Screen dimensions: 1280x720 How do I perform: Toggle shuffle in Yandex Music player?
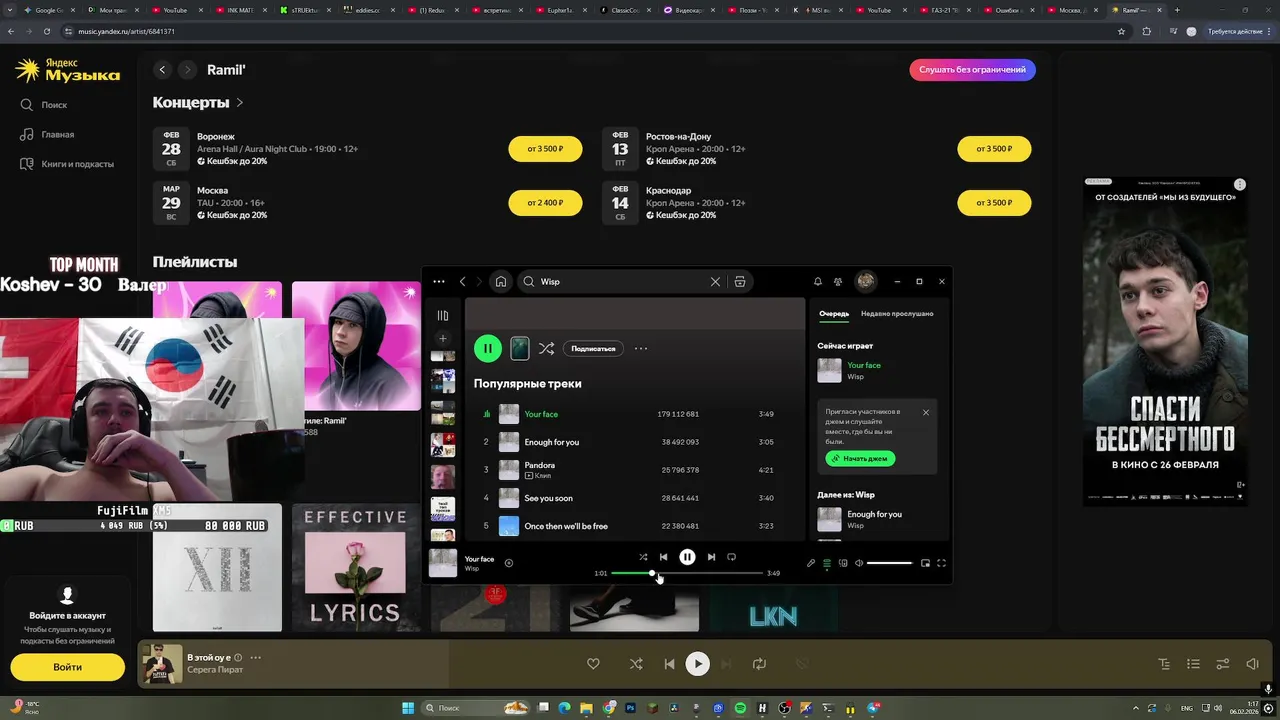[x=636, y=664]
